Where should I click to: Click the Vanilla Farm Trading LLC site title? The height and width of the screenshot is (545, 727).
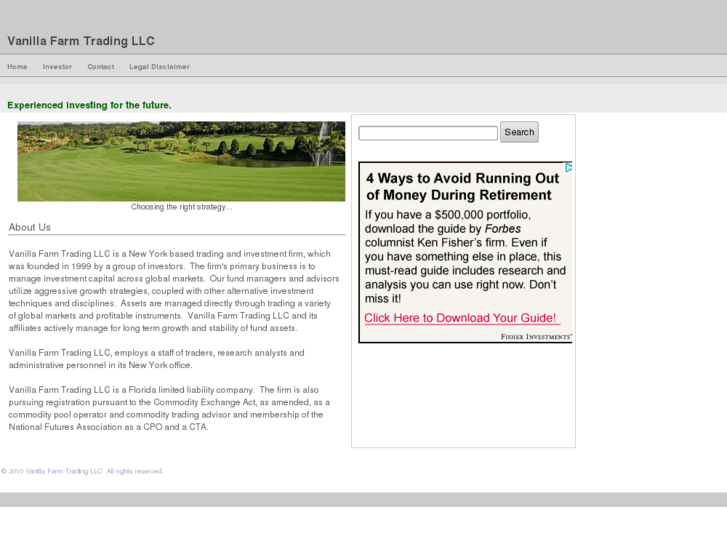point(81,41)
